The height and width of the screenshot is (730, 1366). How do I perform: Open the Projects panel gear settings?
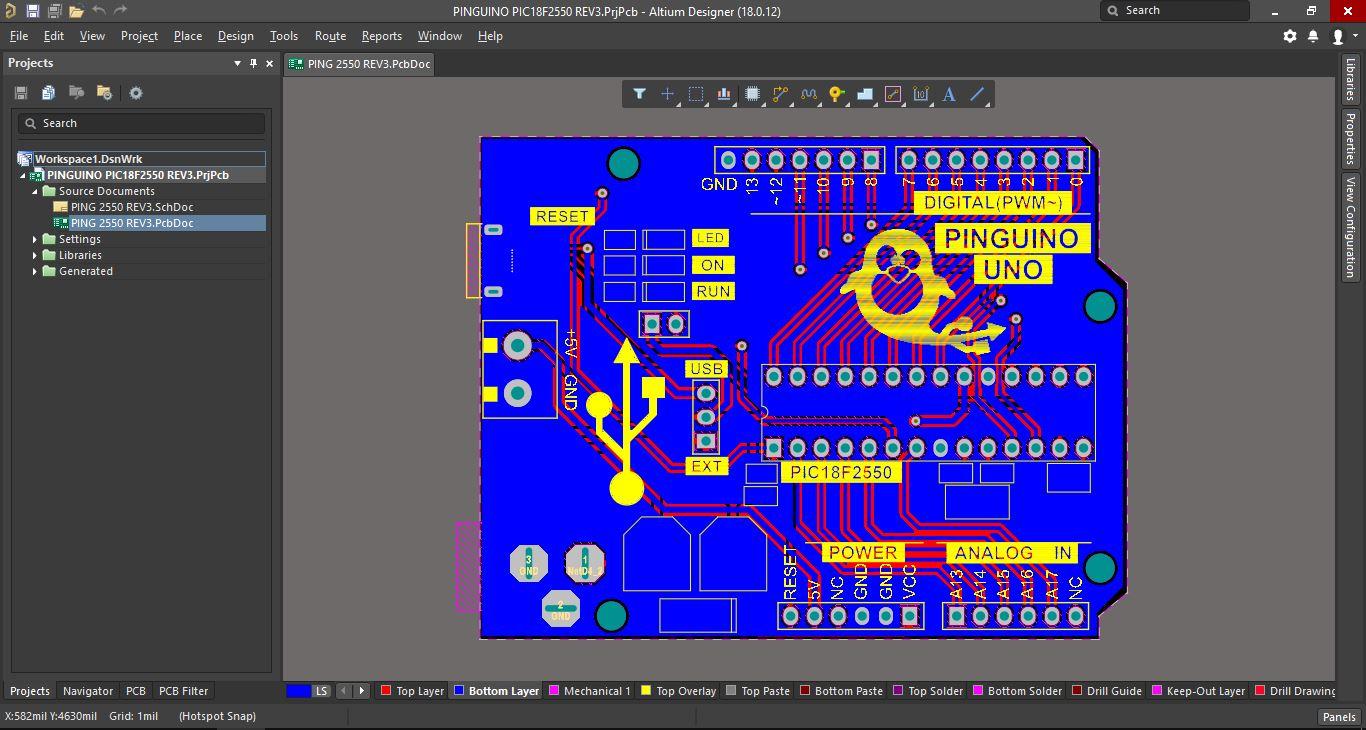136,93
